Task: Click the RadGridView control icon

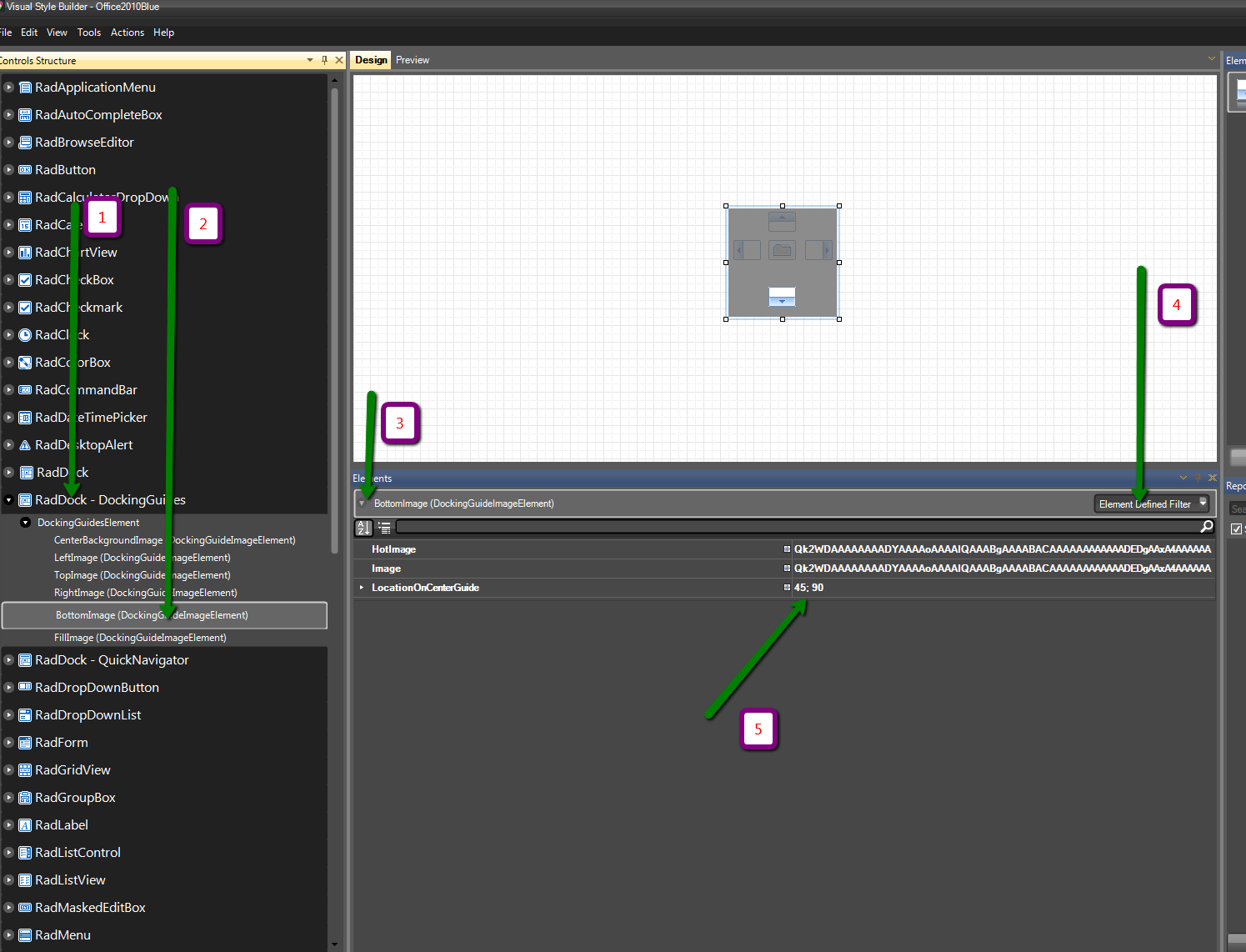Action: (x=25, y=770)
